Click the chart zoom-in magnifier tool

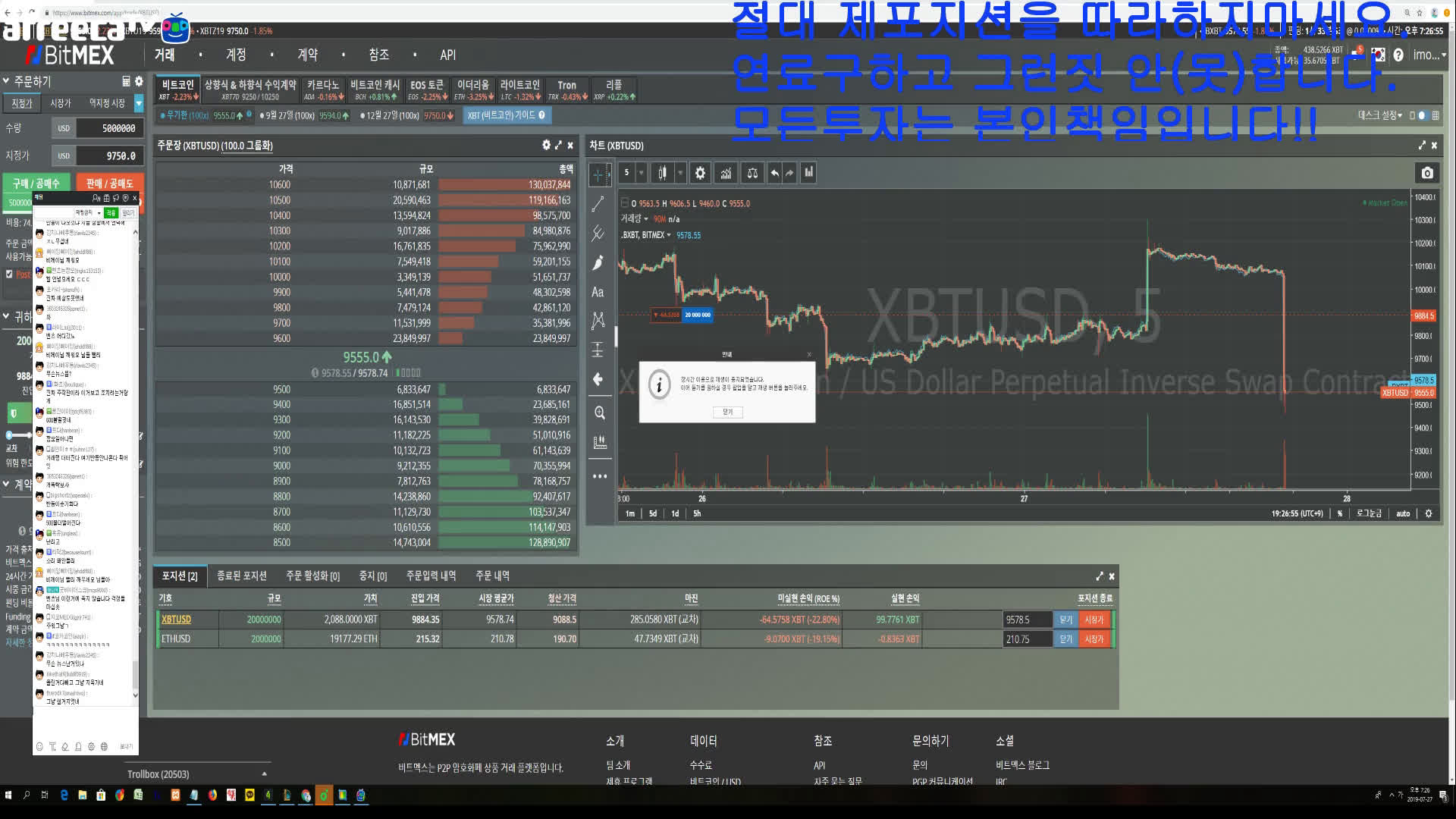(599, 413)
